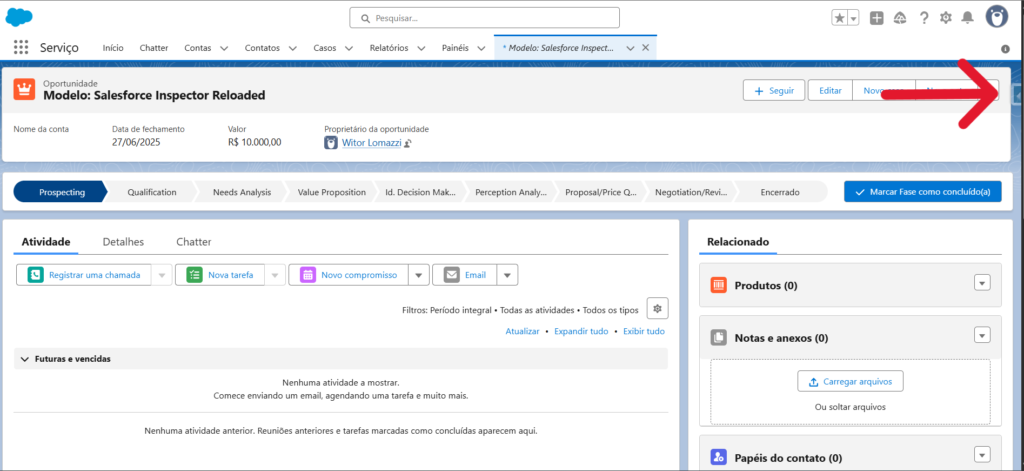Open user profile avatar menu
Viewport: 1024px width, 471px height.
pyautogui.click(x=997, y=17)
